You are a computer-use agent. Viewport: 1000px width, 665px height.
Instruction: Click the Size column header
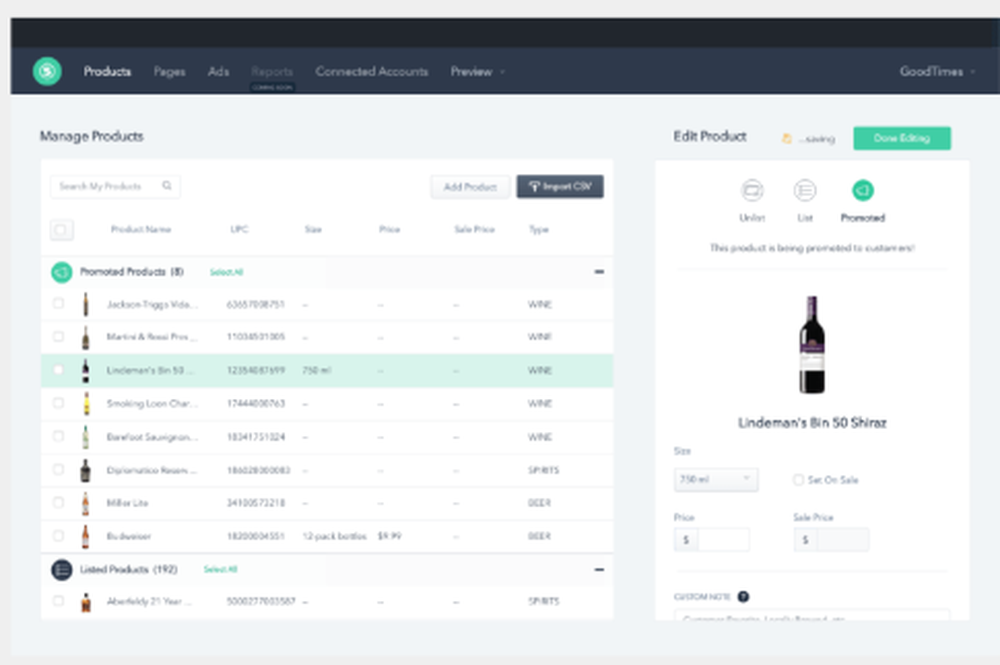point(313,230)
